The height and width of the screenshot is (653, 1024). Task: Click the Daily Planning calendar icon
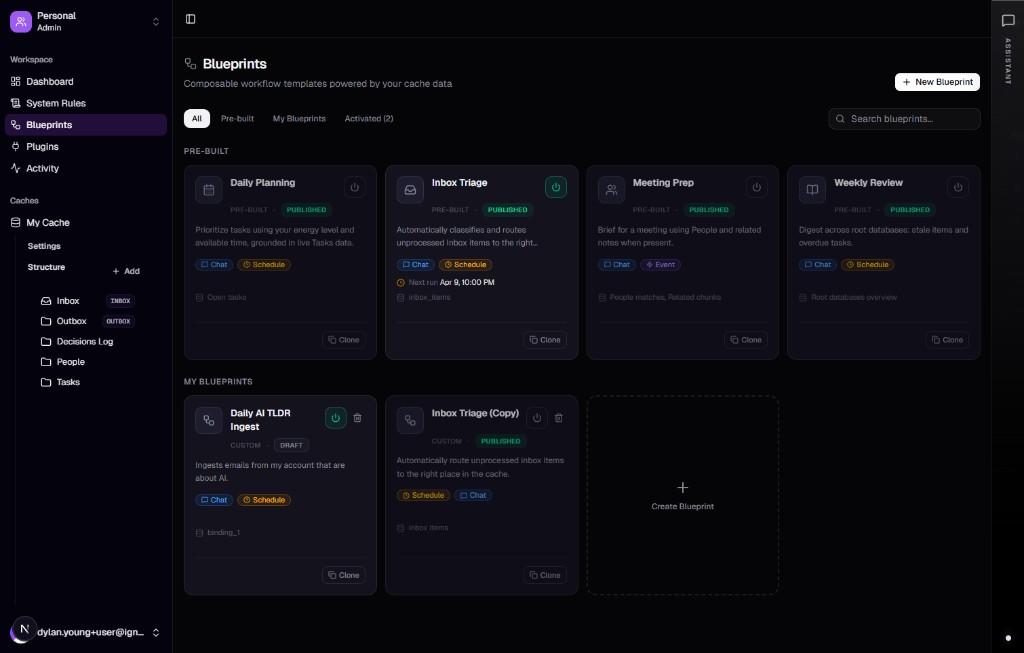(x=208, y=189)
